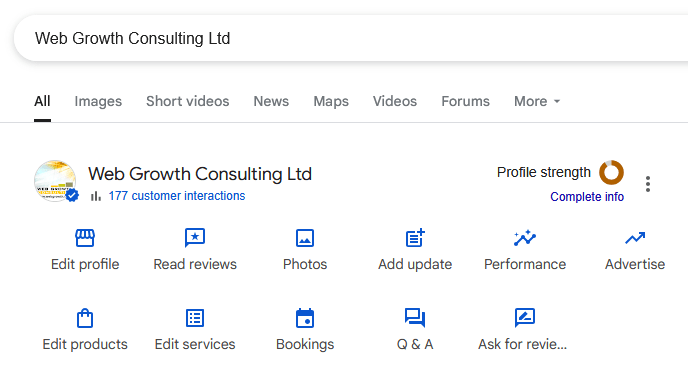Viewport: 688px width, 388px height.
Task: Click the Add update label
Action: point(415,264)
